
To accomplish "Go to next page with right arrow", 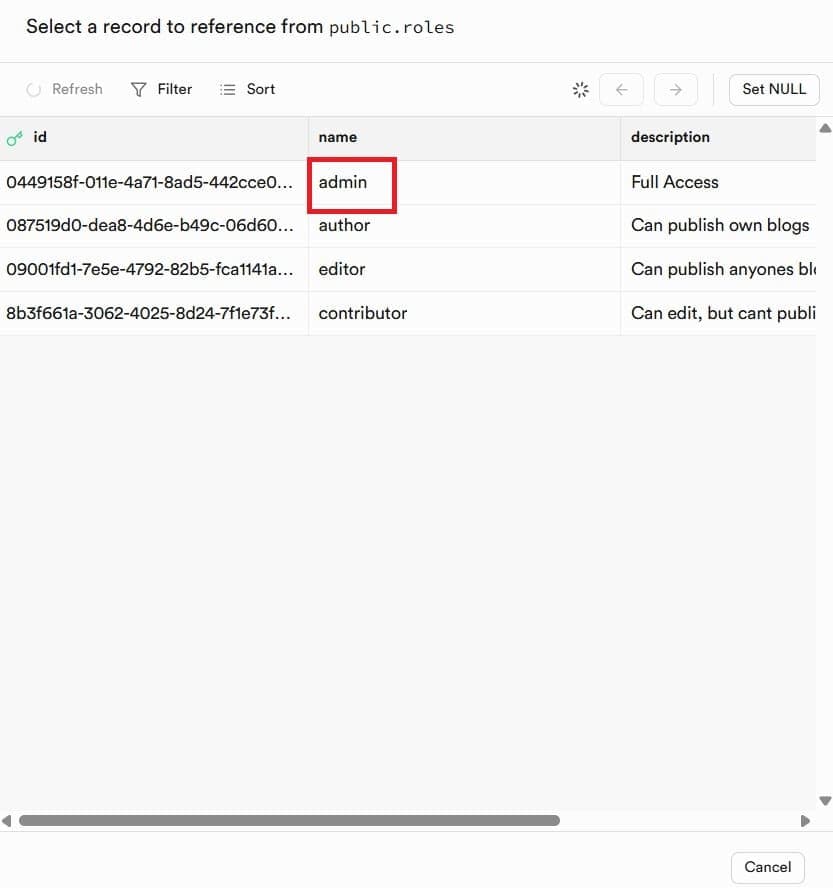I will pos(676,89).
